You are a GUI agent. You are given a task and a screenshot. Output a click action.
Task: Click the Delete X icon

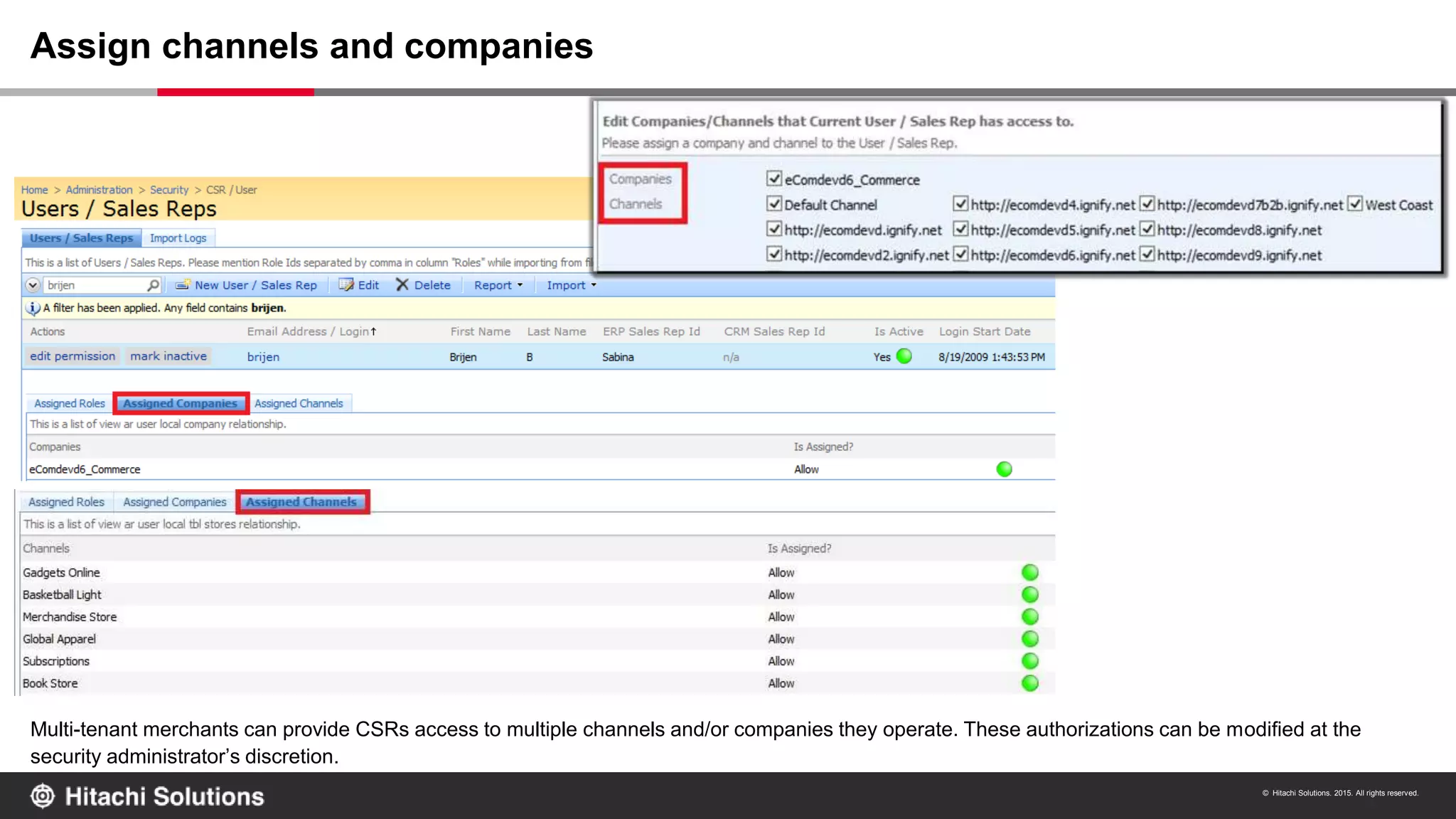pyautogui.click(x=402, y=284)
